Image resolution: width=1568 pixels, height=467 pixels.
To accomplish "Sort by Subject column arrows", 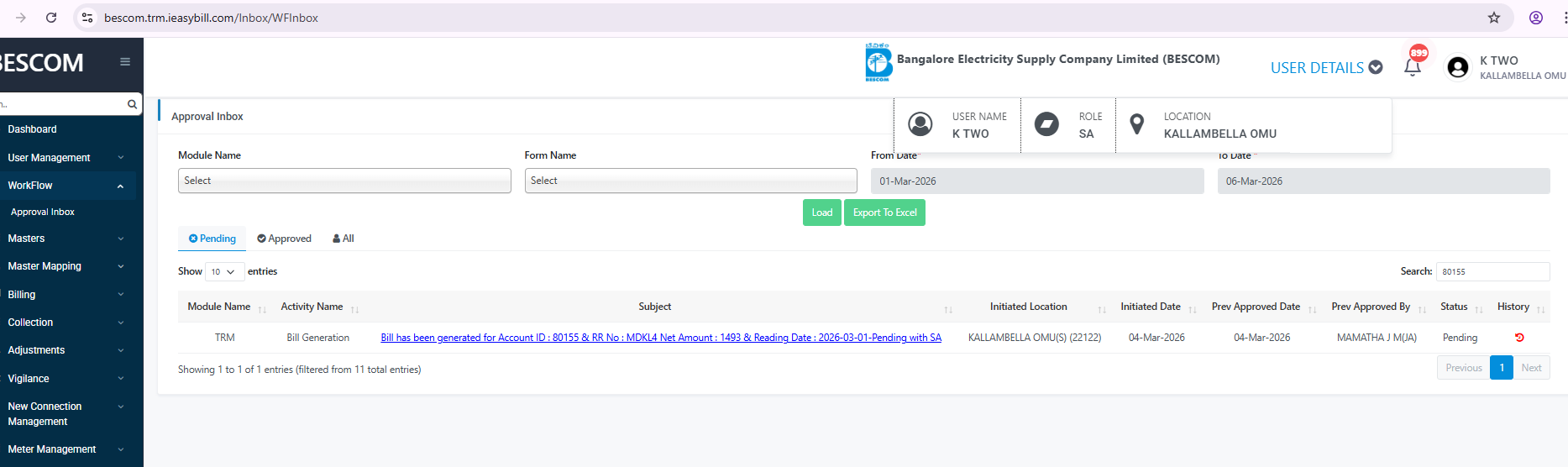I will (x=948, y=310).
